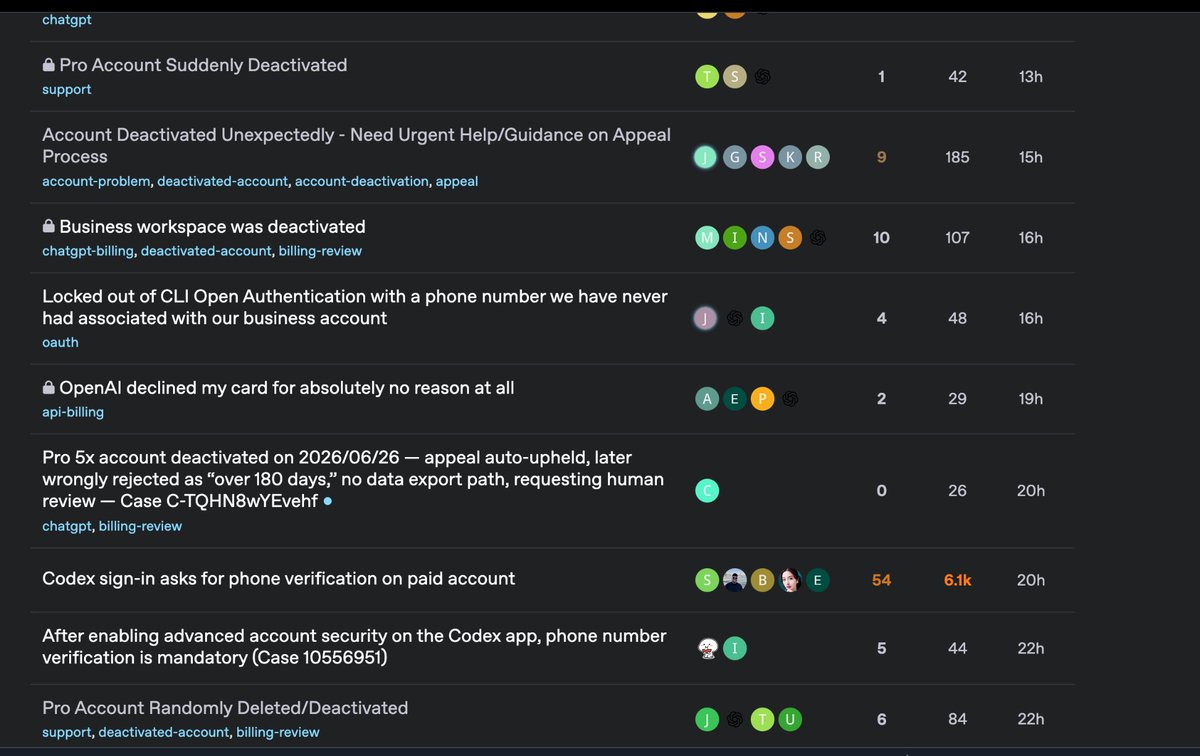1200x756 pixels.
Task: Open the K avatar on Account Deactivated Unexpectedly topic
Action: tap(790, 157)
